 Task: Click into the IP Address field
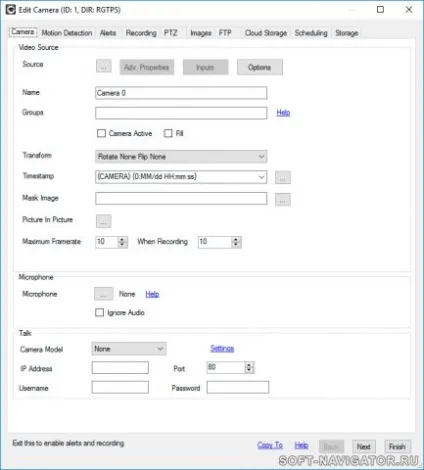pos(120,368)
